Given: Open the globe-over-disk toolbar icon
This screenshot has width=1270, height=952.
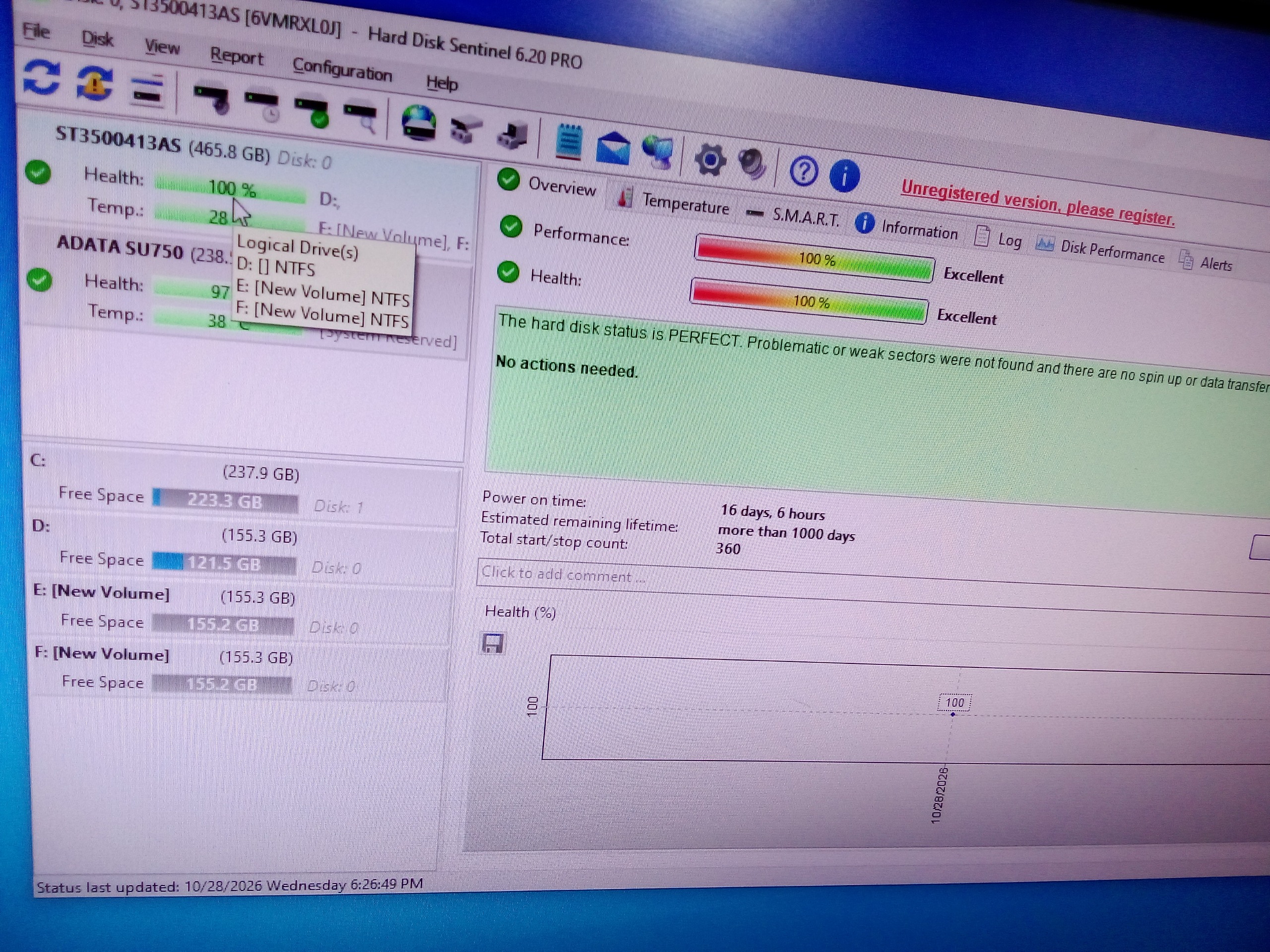Looking at the screenshot, I should 418,123.
